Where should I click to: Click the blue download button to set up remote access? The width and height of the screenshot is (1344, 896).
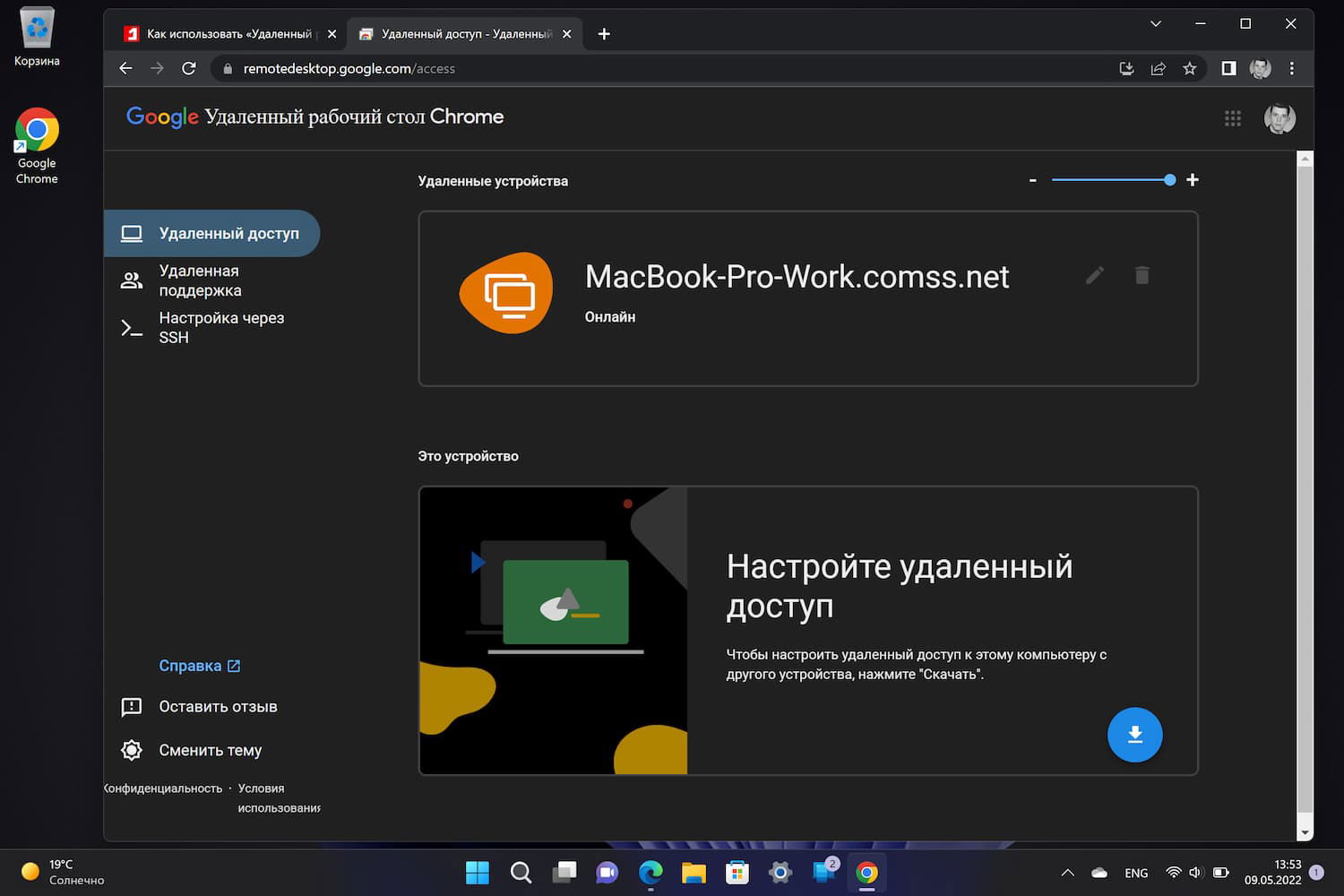[1135, 735]
